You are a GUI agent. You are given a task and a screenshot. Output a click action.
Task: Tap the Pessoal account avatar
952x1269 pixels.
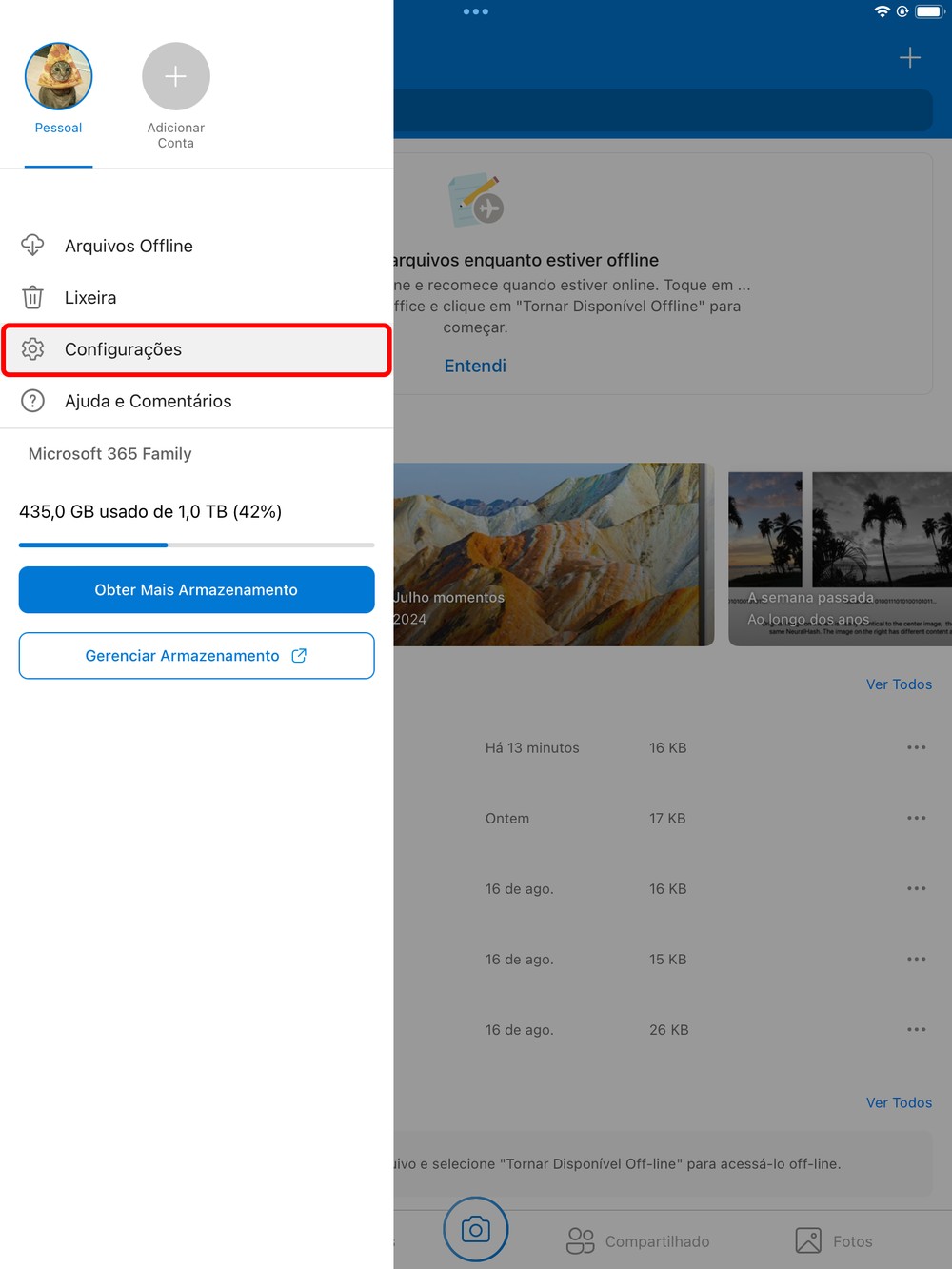(x=59, y=76)
